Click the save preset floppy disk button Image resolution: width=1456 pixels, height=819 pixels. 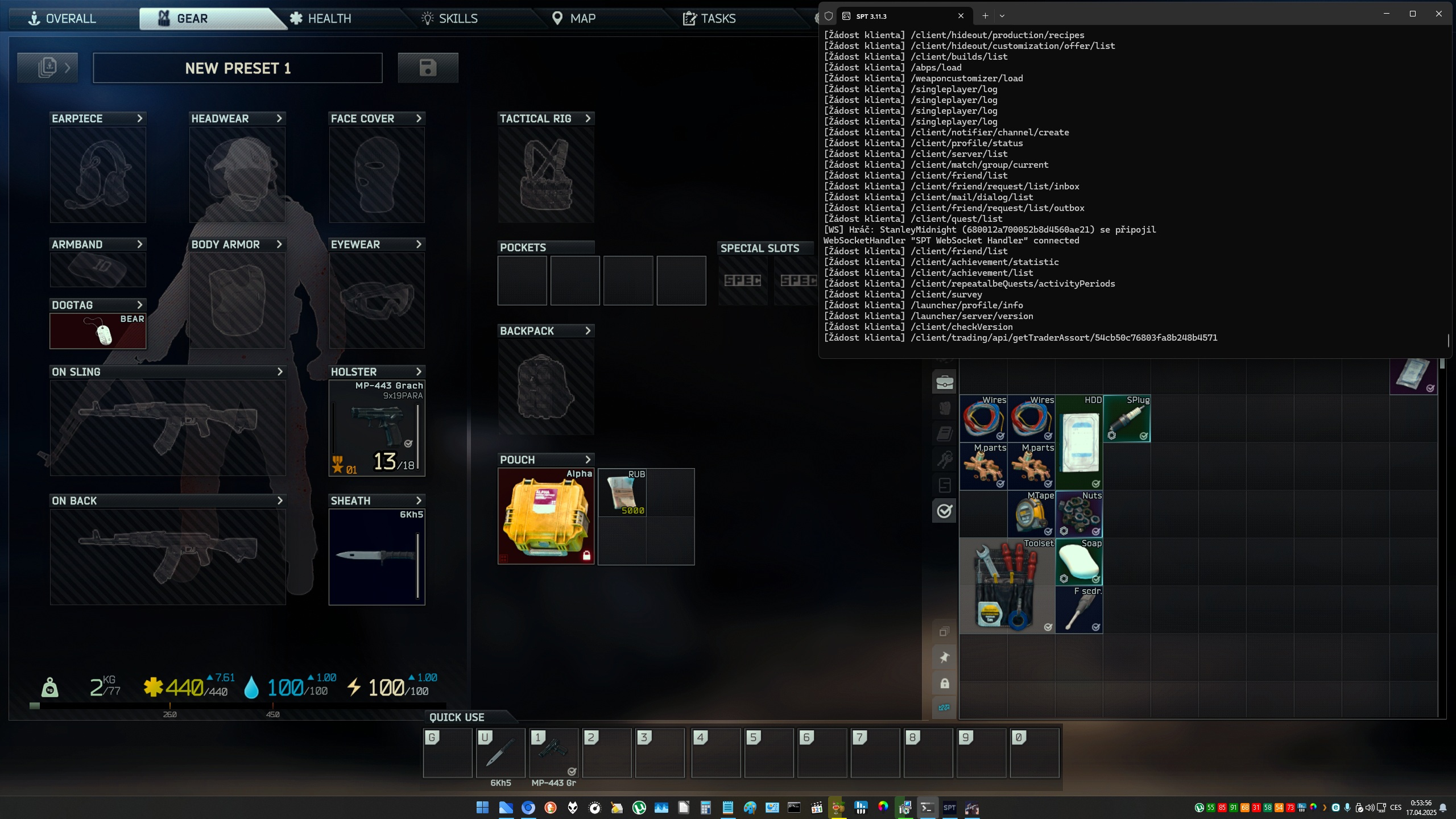[x=428, y=68]
